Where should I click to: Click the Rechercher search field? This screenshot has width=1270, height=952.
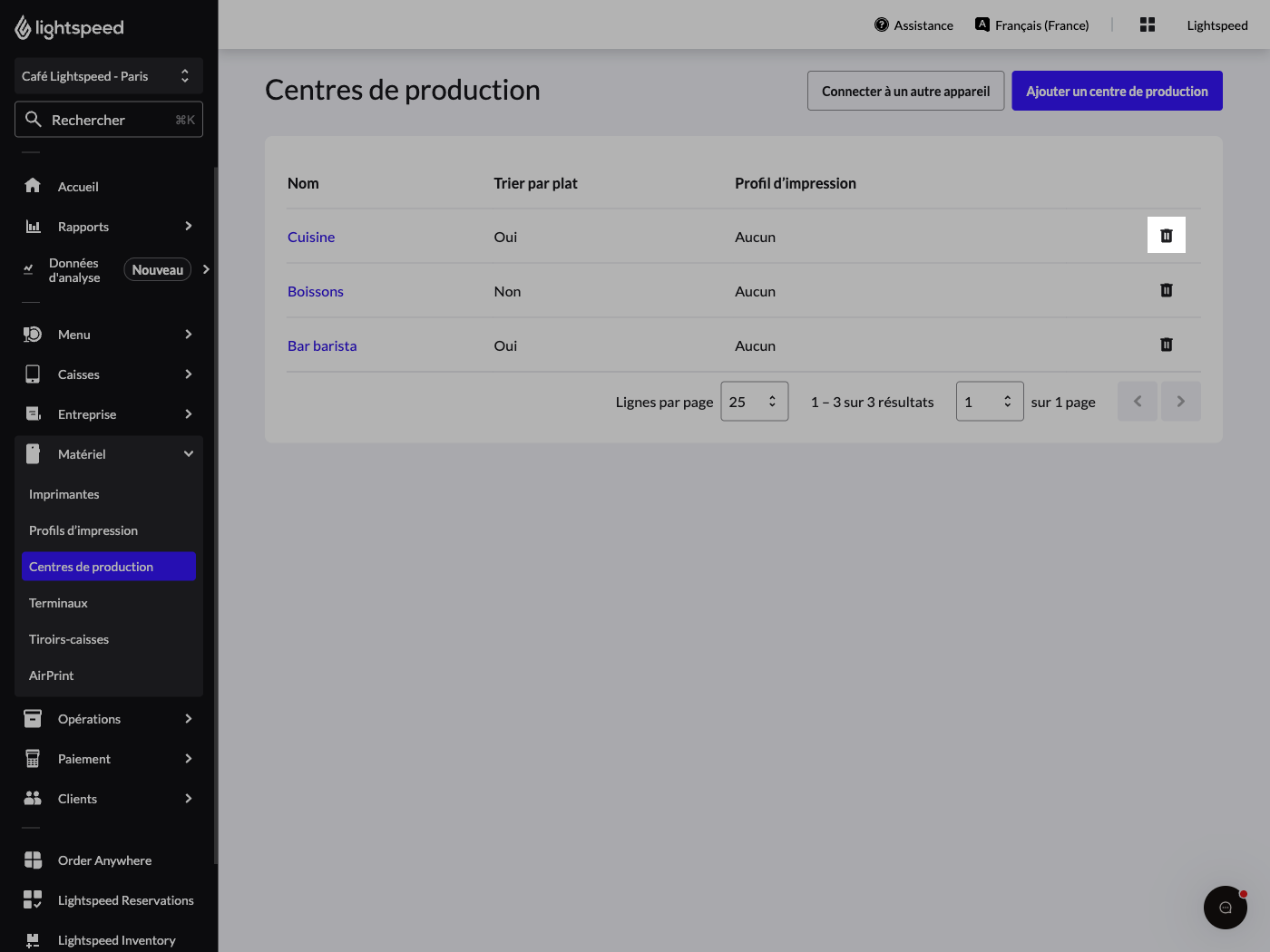(109, 120)
